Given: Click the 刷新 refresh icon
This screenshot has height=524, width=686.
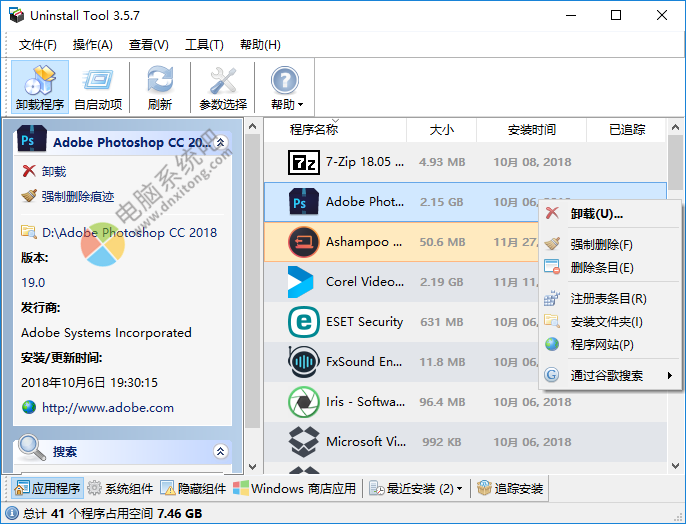Looking at the screenshot, I should click(160, 87).
